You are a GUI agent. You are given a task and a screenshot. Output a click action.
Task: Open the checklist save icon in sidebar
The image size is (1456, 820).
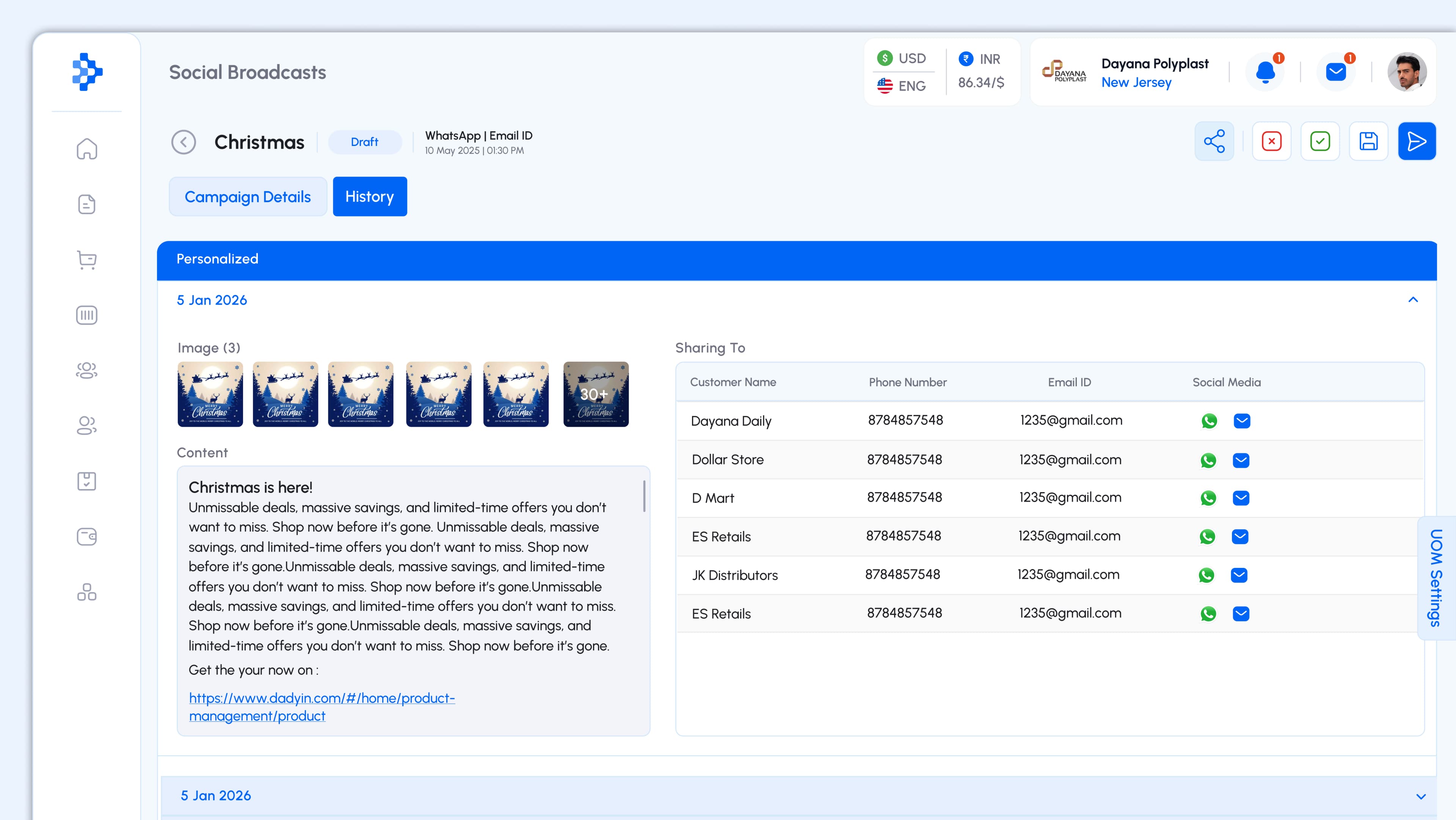pos(86,481)
